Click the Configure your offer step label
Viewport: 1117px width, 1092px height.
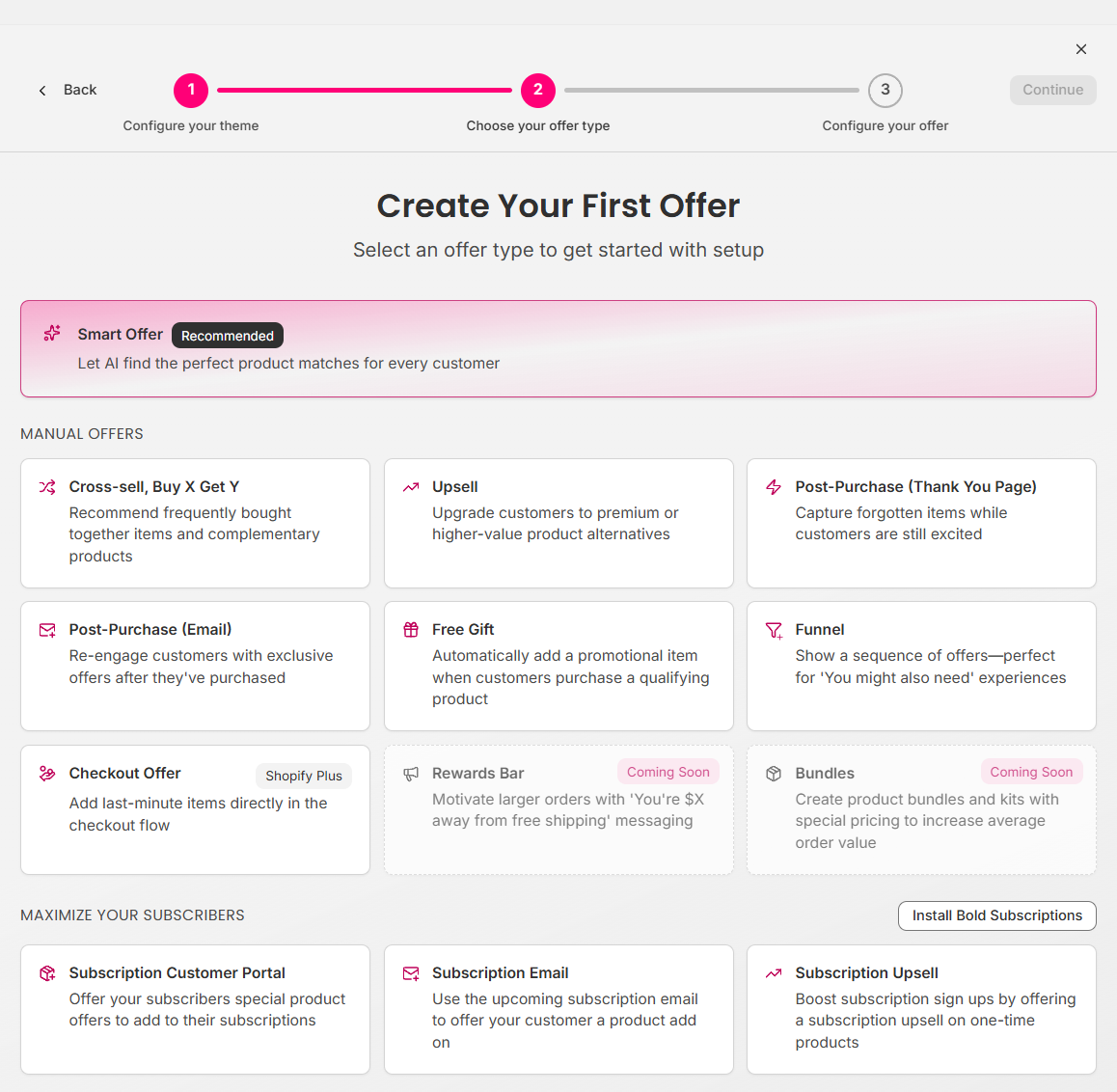click(x=885, y=125)
